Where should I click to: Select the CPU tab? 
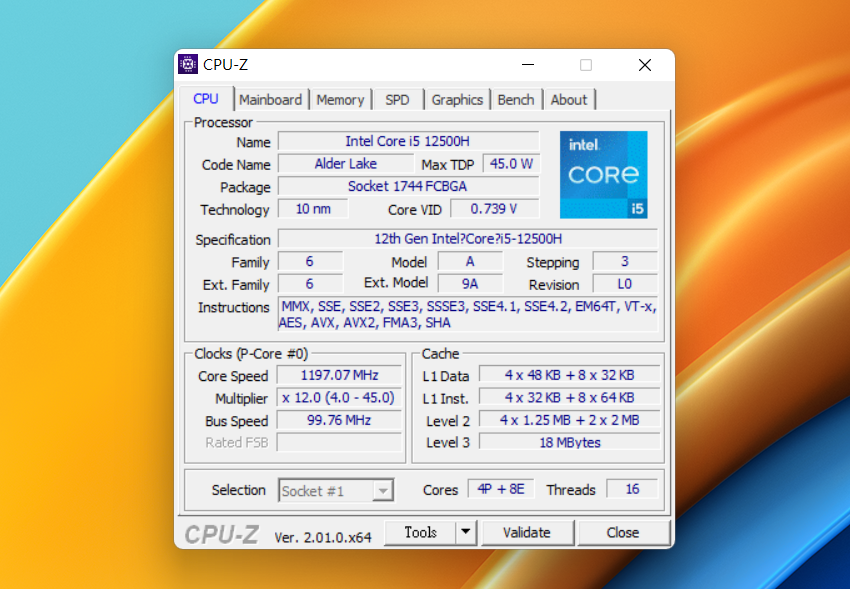(206, 99)
